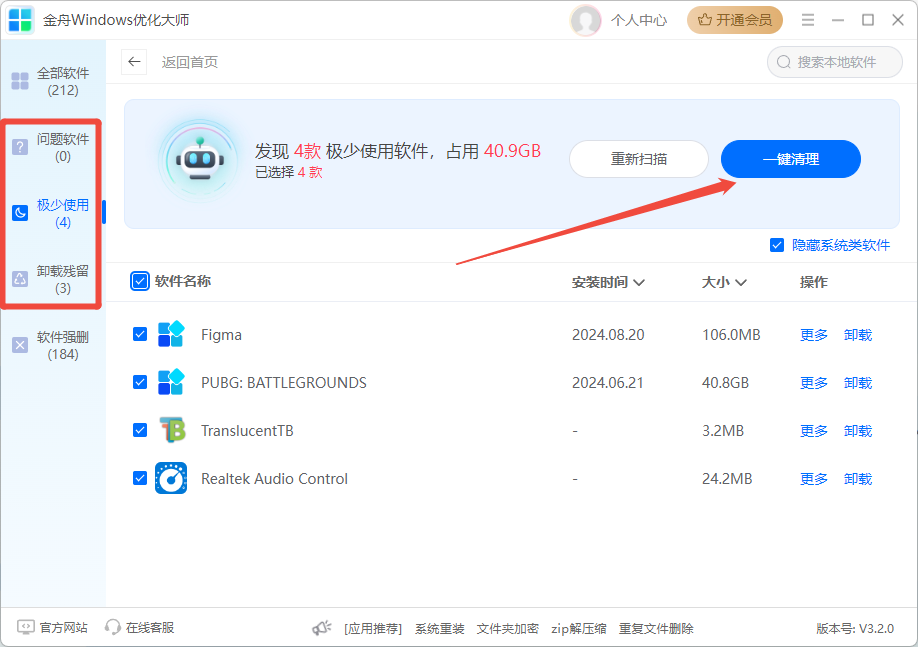The image size is (918, 647).
Task: Toggle the select-all 软件名称 checkbox
Action: tap(140, 281)
